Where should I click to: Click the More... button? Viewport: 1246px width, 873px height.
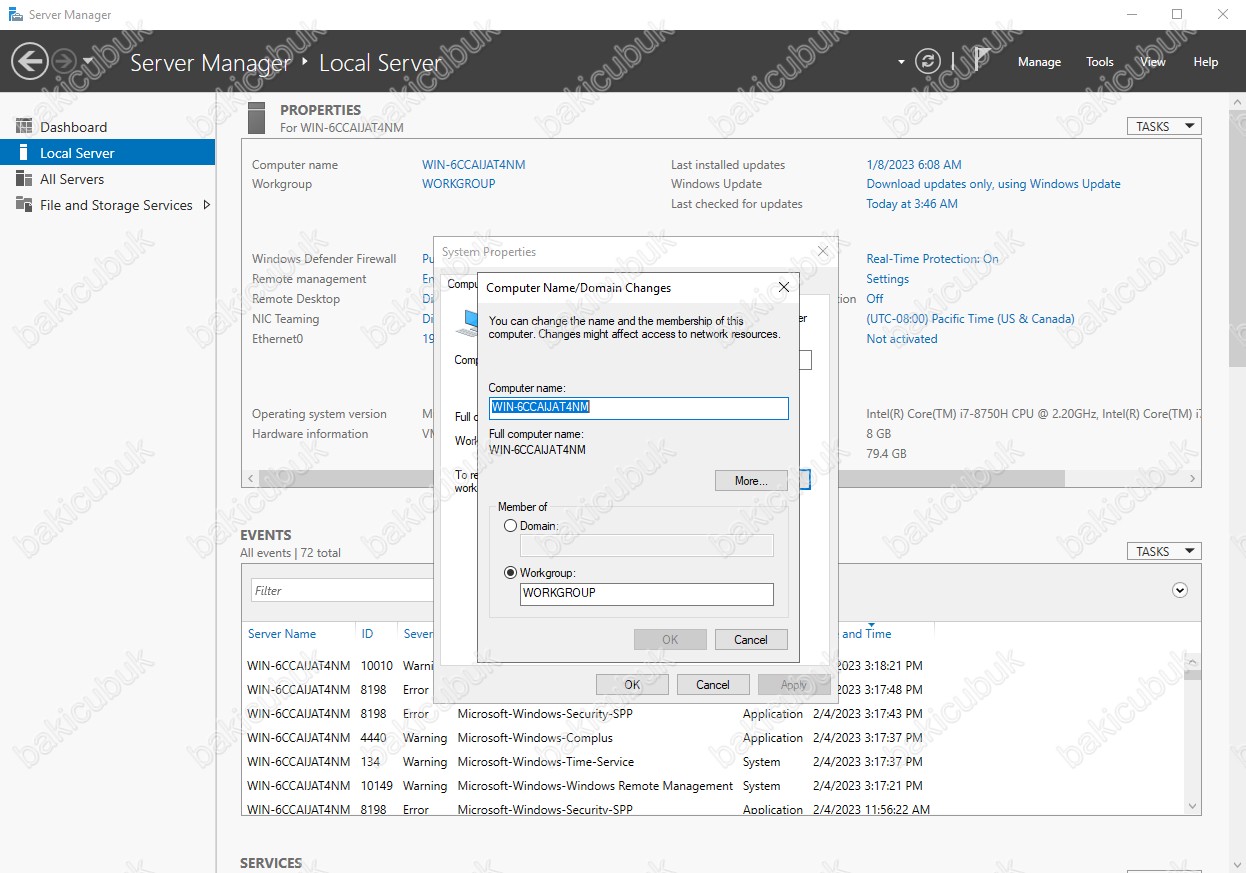point(751,481)
